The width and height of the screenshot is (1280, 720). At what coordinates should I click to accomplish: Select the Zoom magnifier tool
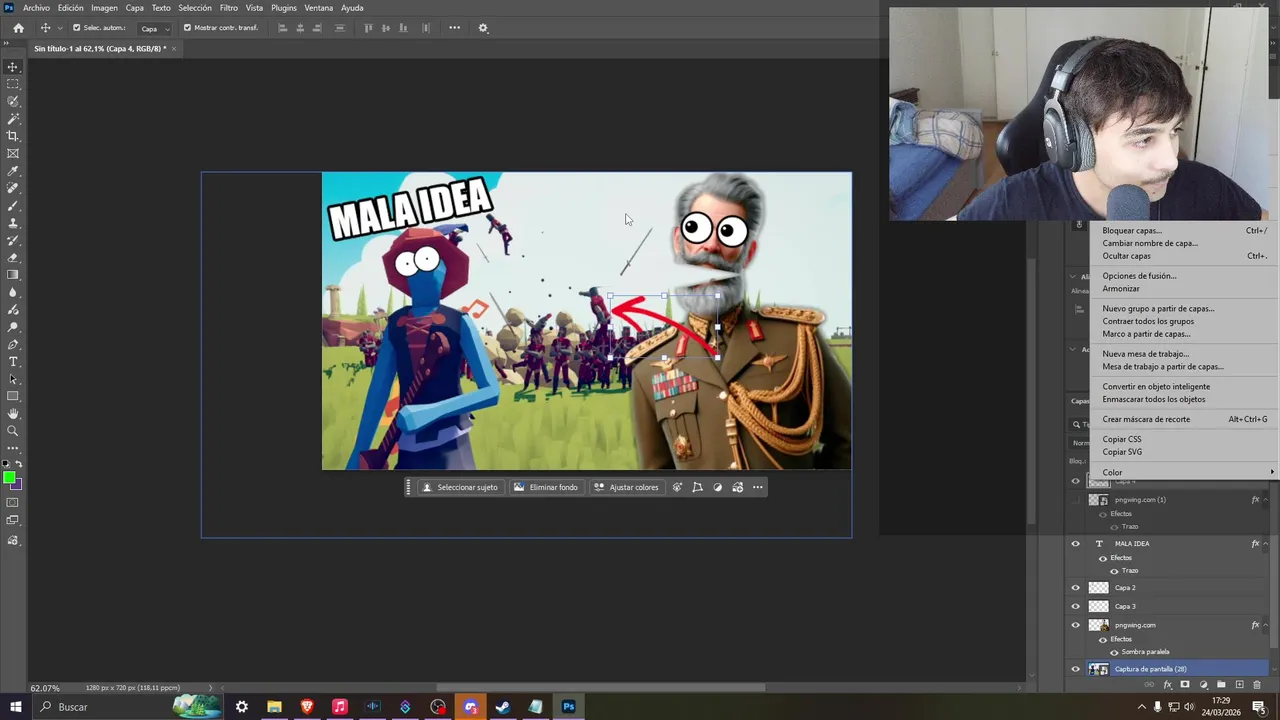pyautogui.click(x=13, y=431)
